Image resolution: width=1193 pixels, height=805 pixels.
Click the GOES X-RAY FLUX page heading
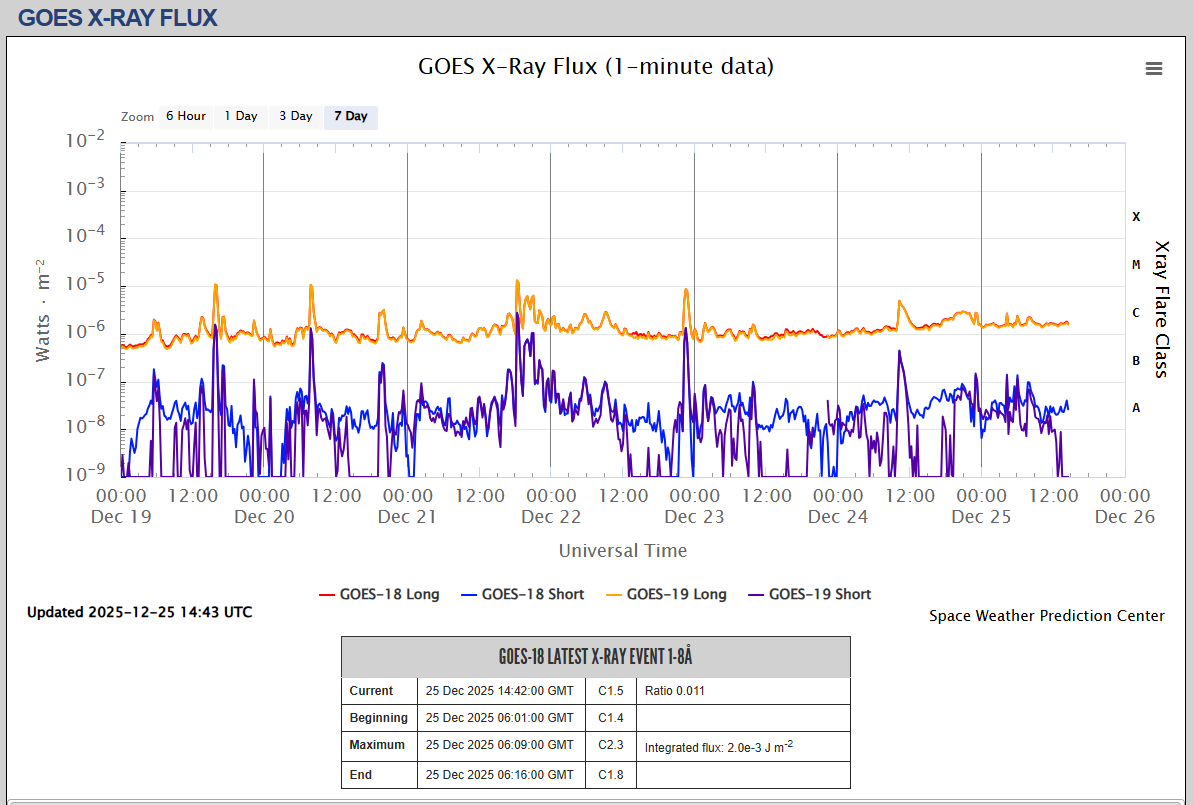(117, 18)
